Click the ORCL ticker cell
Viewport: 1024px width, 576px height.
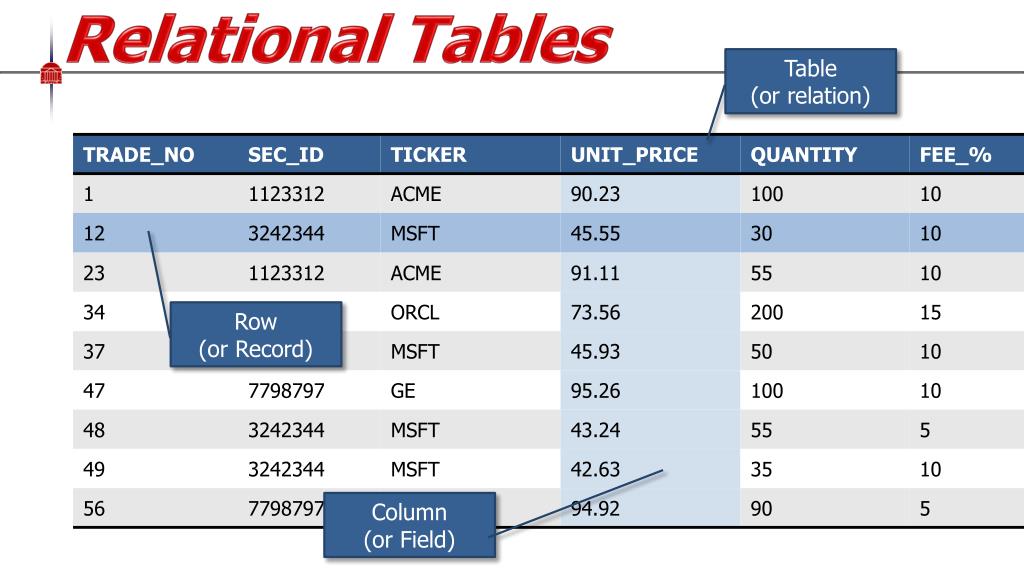tap(415, 312)
